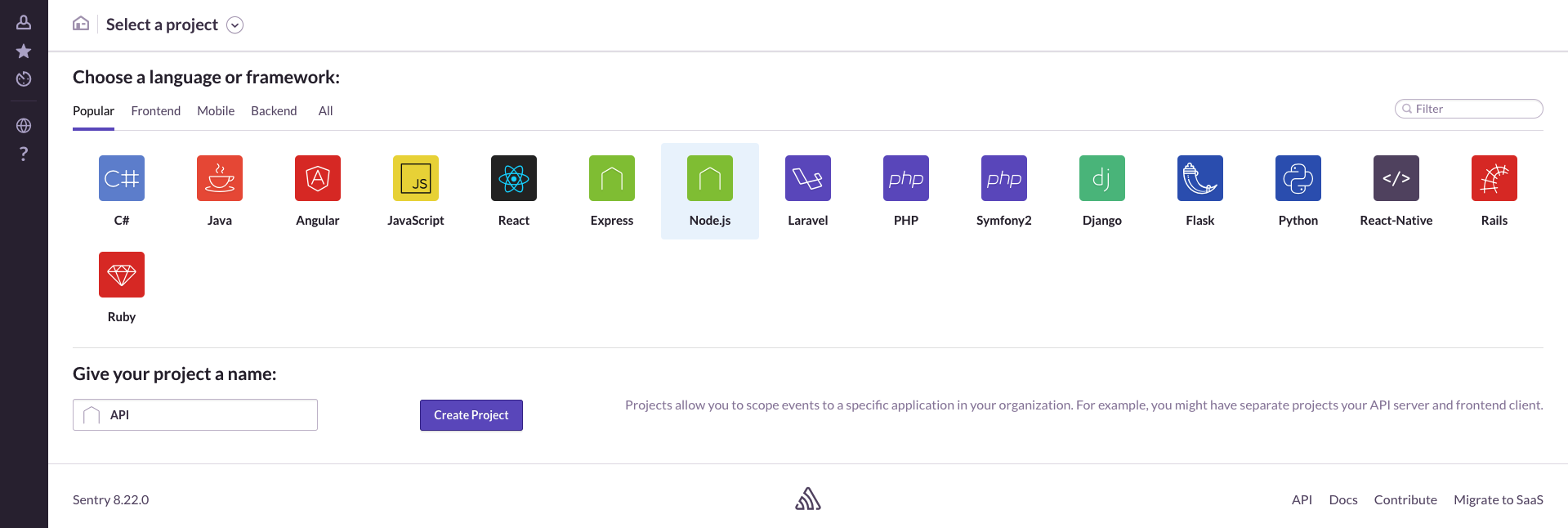Choose the Java platform icon
1568x528 pixels.
click(x=220, y=178)
